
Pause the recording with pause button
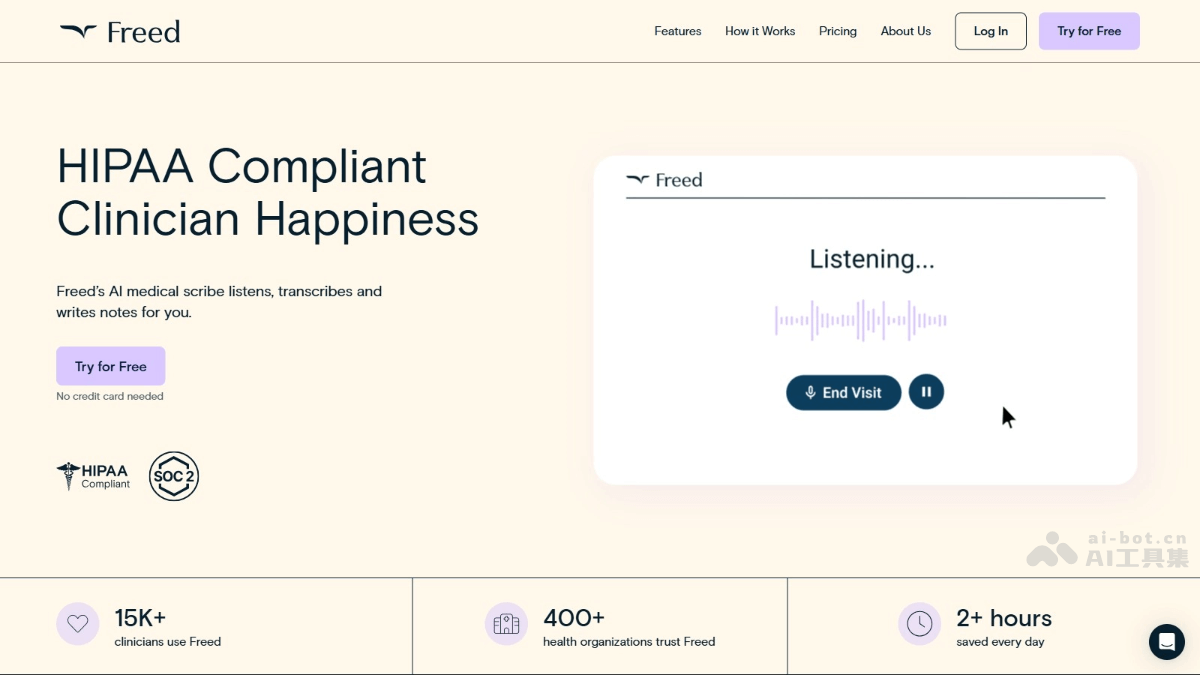[926, 392]
